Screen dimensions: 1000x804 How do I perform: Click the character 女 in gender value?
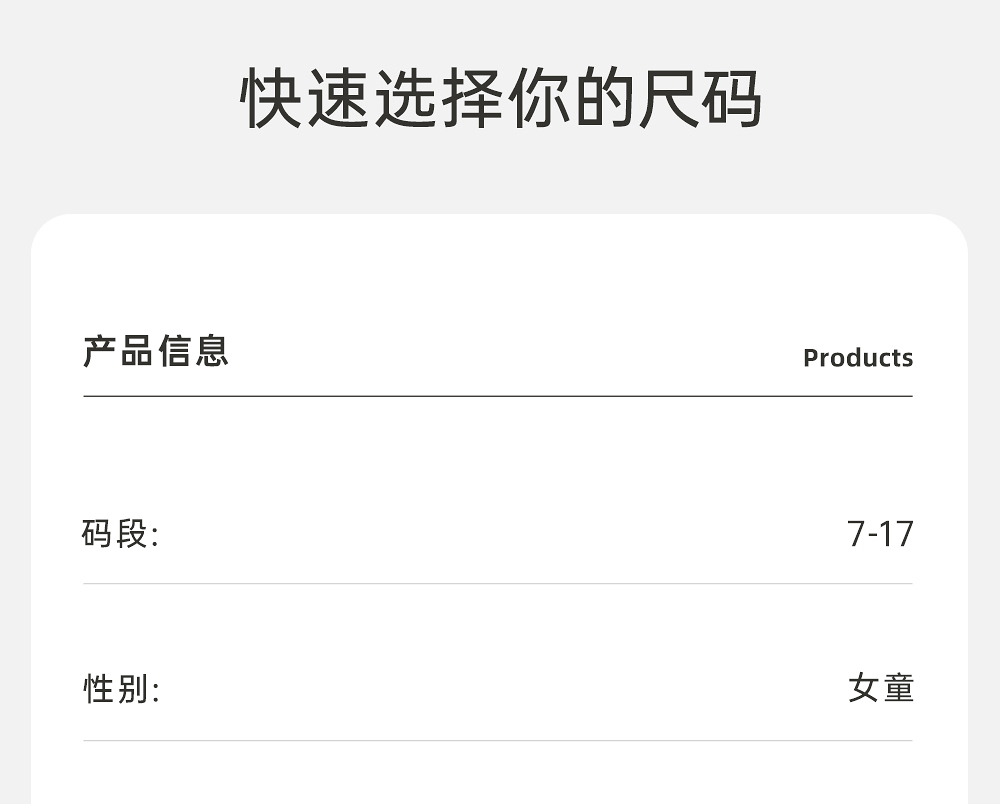[863, 689]
